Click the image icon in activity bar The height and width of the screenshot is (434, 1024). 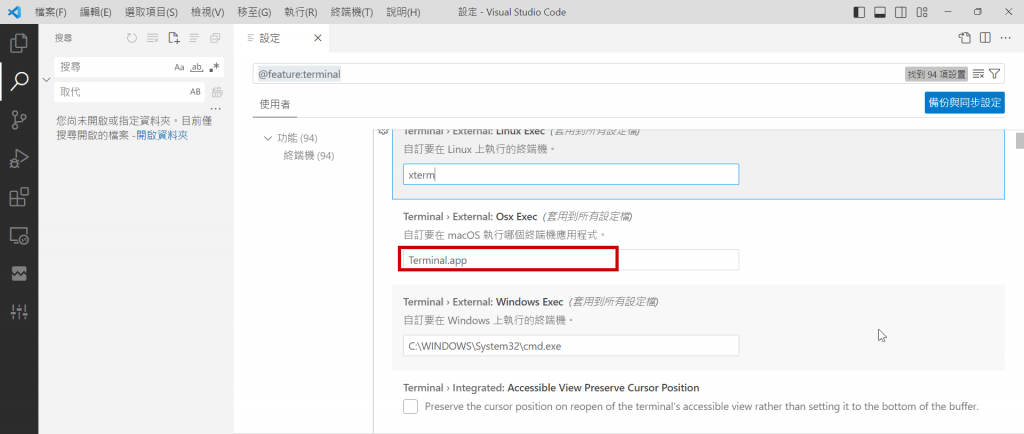19,273
